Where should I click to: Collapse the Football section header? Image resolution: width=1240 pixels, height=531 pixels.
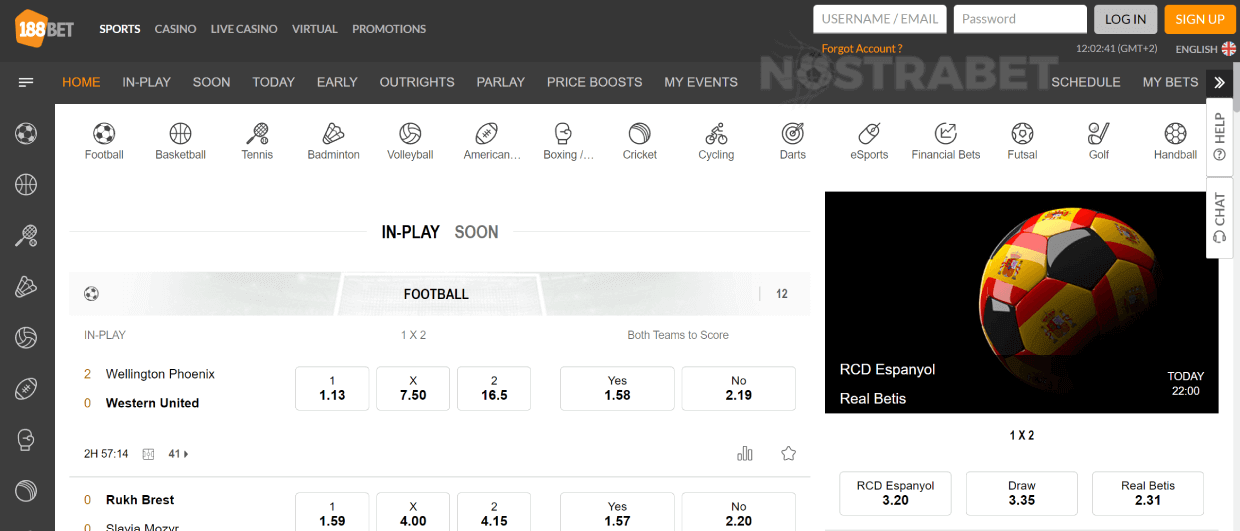tap(440, 294)
